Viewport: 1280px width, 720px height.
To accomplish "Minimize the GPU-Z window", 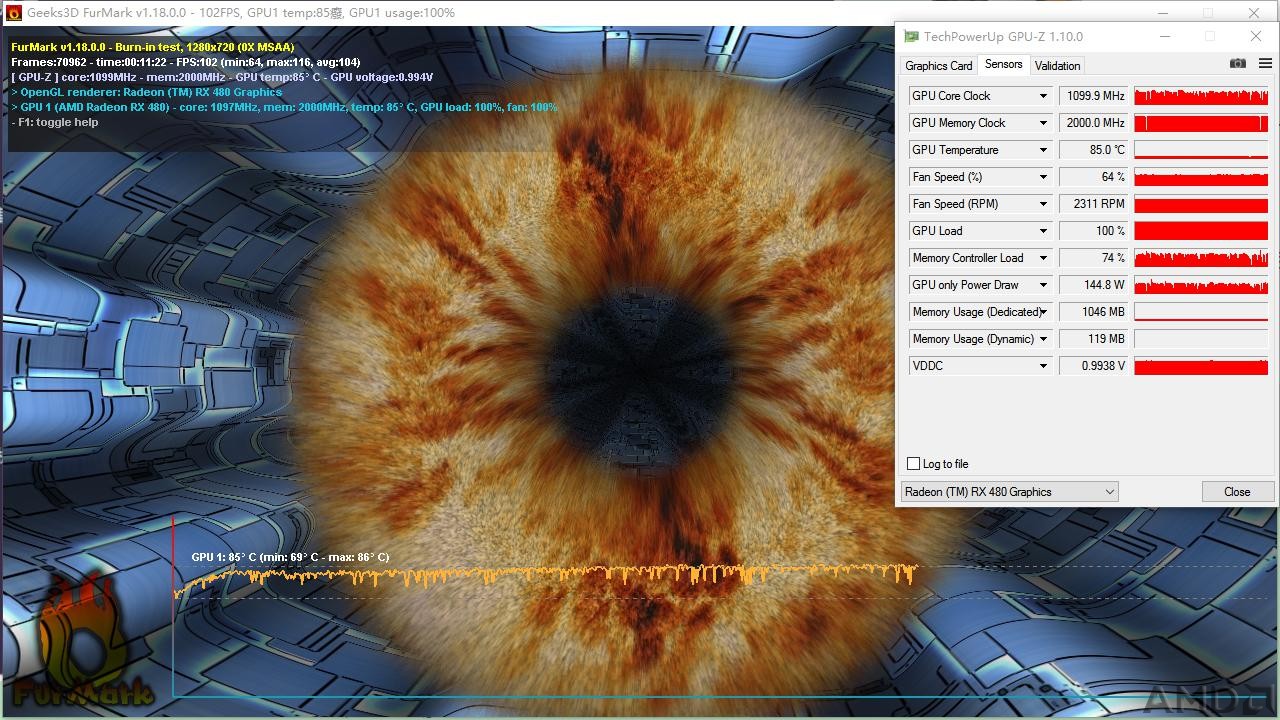I will pos(1165,37).
